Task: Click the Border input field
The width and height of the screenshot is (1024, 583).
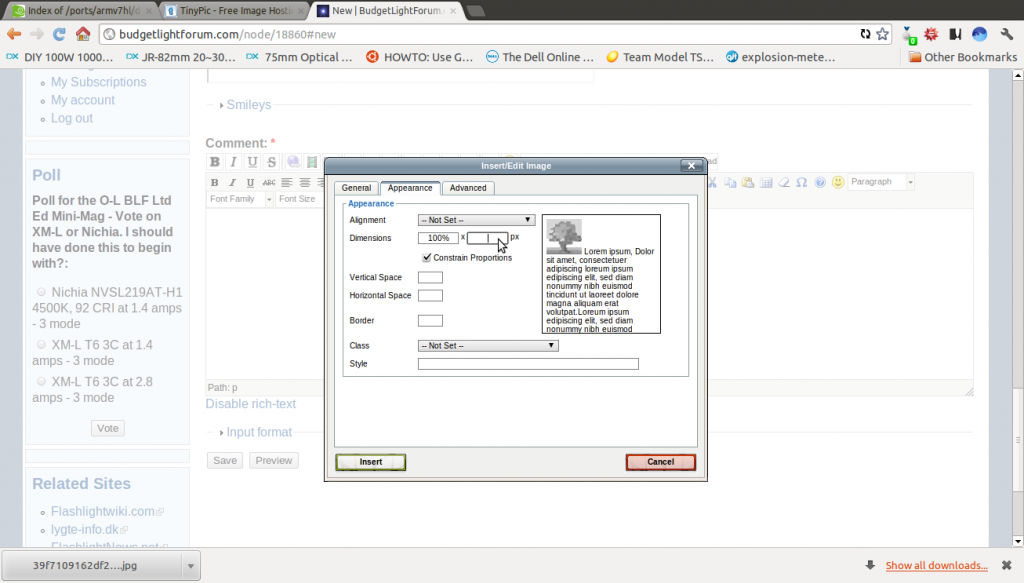Action: click(x=430, y=321)
